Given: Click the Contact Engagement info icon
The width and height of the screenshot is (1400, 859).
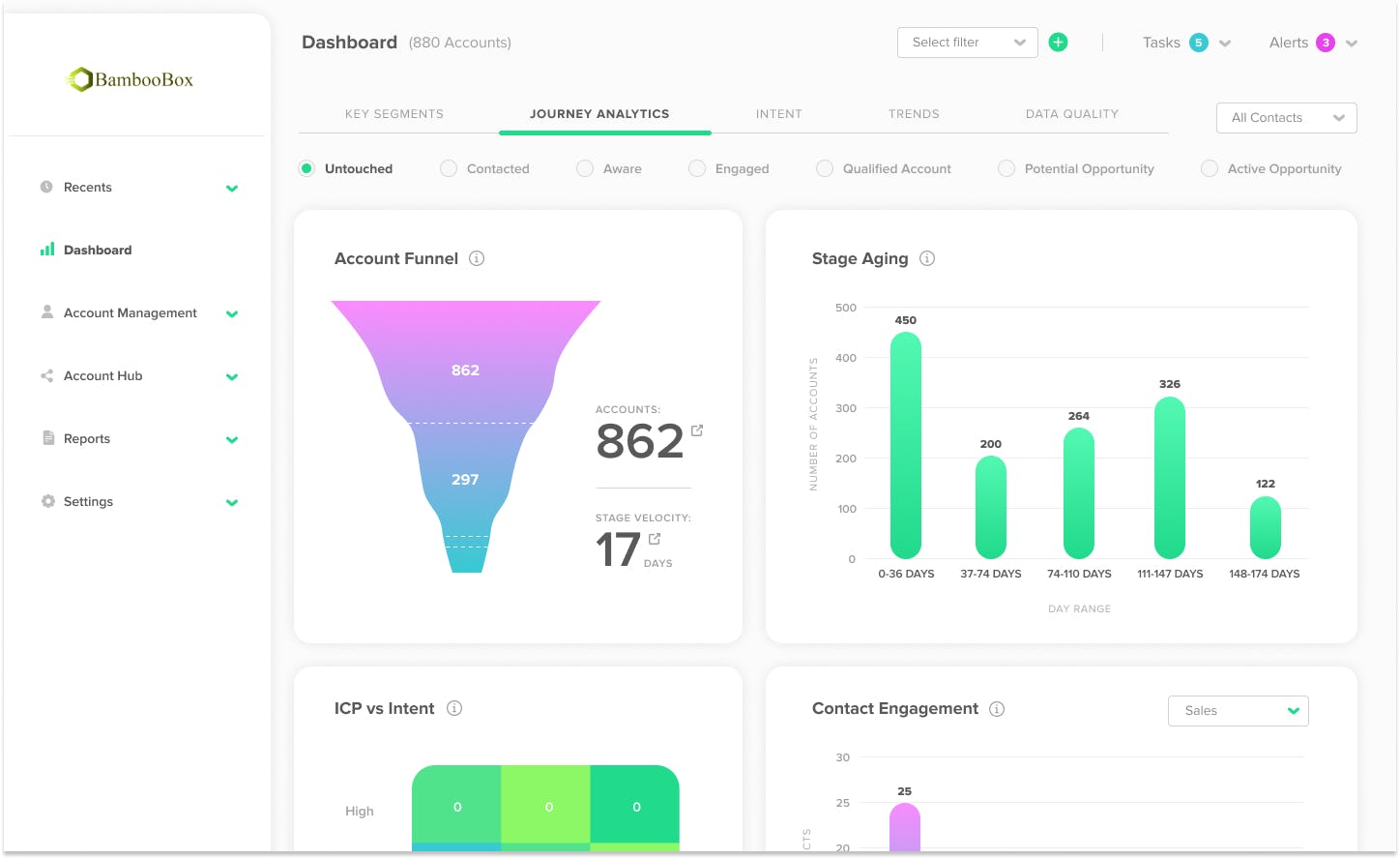Looking at the screenshot, I should 997,708.
